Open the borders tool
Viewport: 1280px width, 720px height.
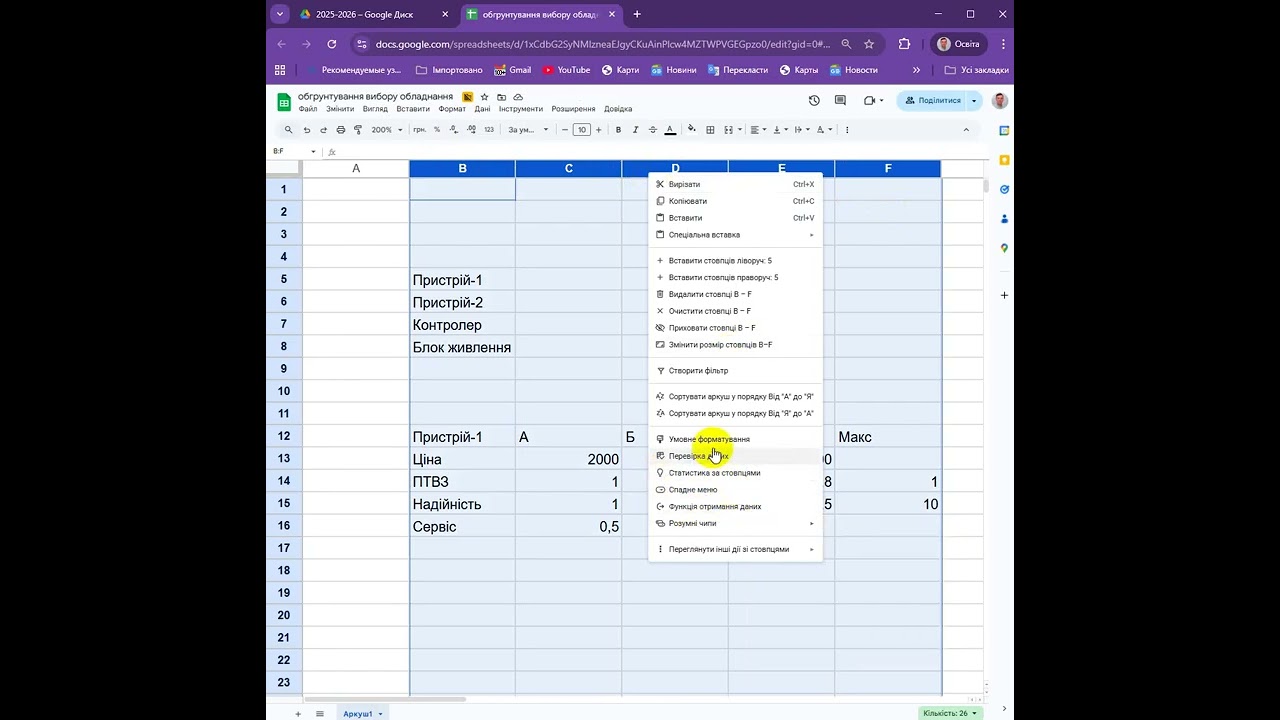(710, 130)
